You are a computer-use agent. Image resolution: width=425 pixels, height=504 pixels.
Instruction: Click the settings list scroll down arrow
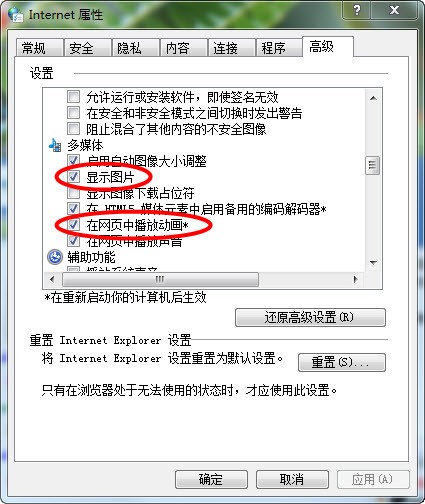373,262
